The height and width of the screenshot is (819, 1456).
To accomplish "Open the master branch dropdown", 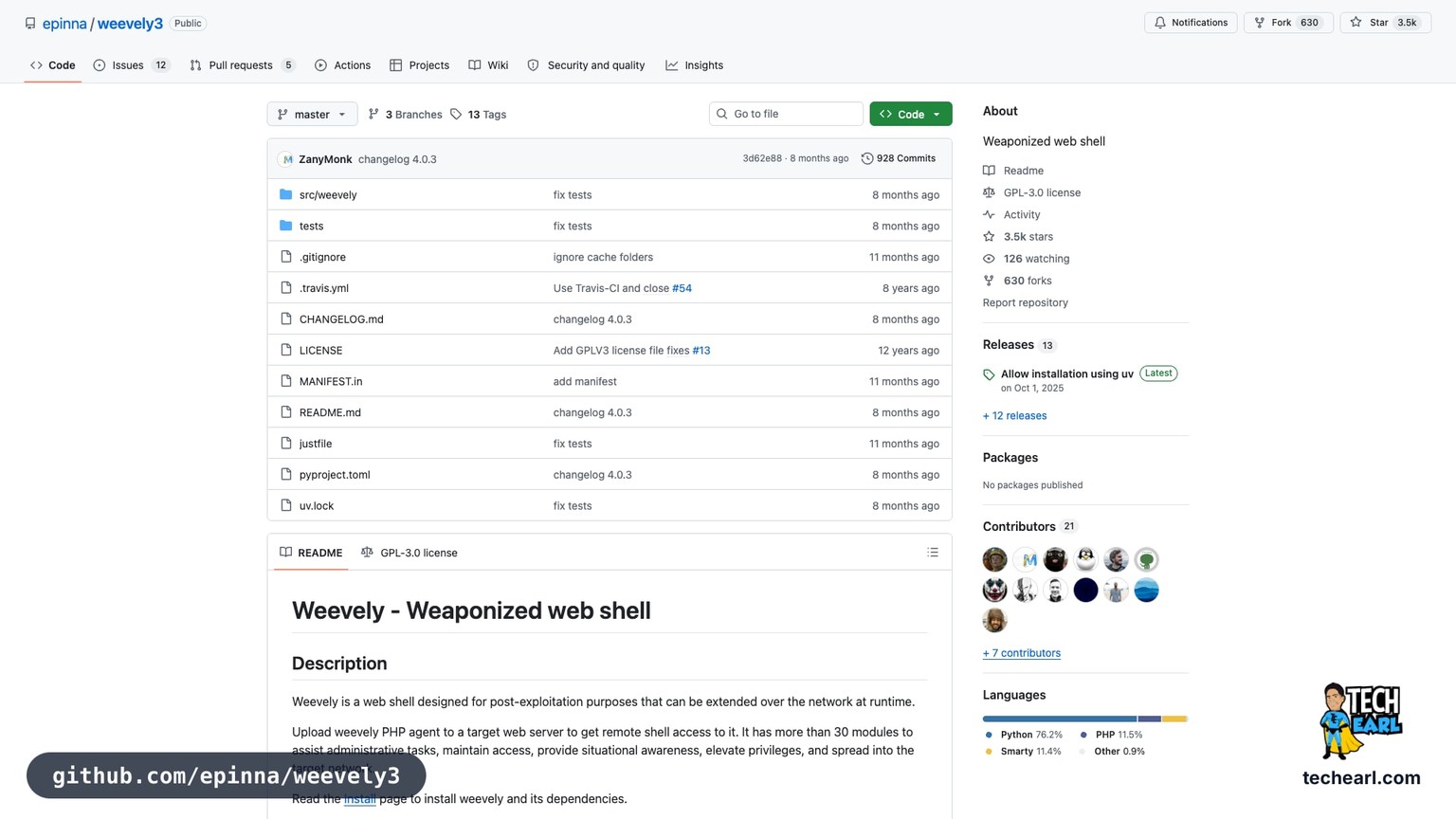I will [312, 114].
